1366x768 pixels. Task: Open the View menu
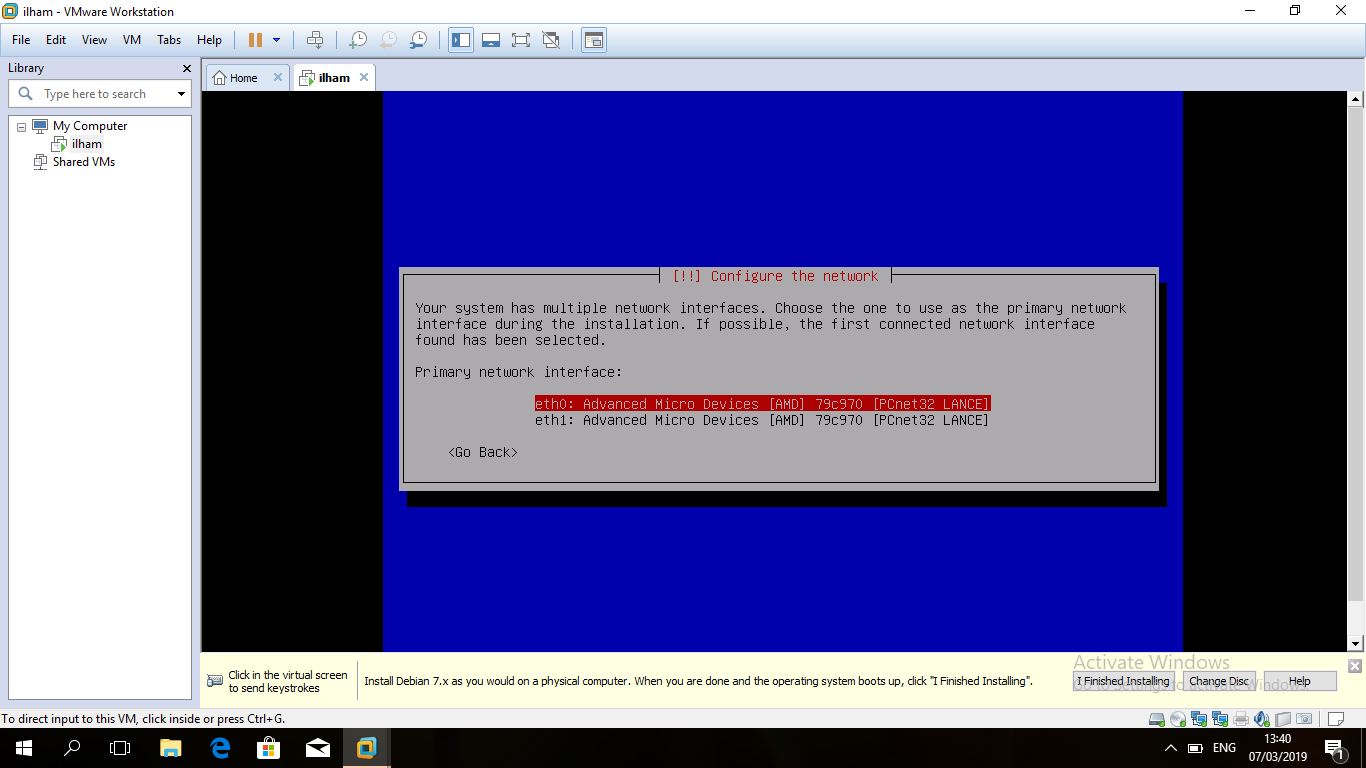click(94, 40)
